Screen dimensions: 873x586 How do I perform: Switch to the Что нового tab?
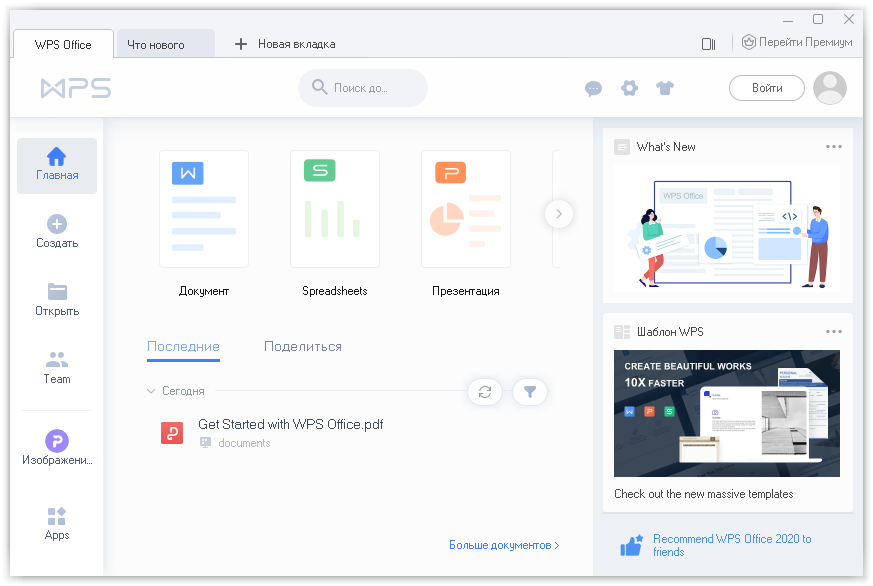point(164,43)
